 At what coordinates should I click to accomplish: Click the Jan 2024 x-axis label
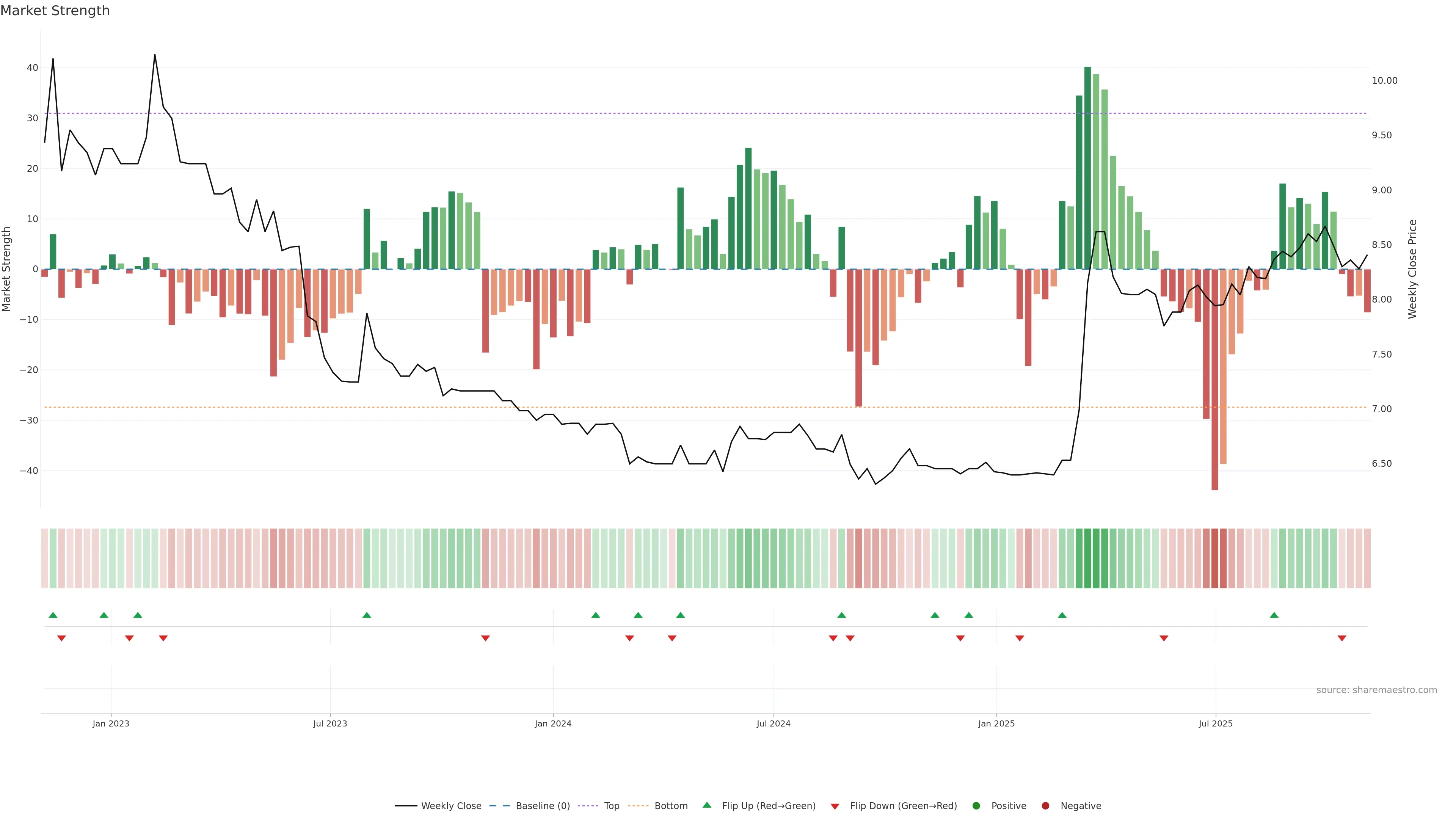(x=553, y=723)
